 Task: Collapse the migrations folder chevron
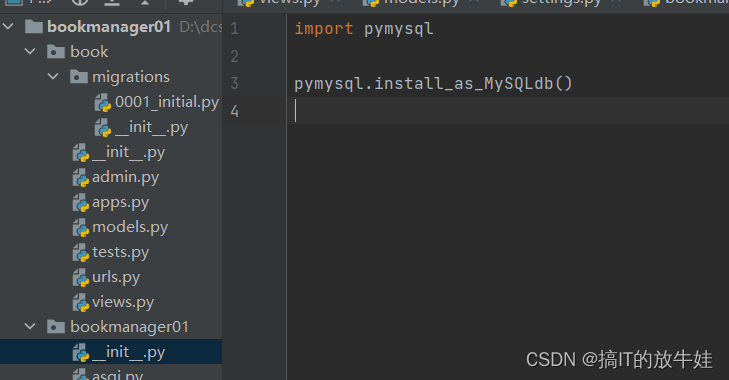click(53, 76)
